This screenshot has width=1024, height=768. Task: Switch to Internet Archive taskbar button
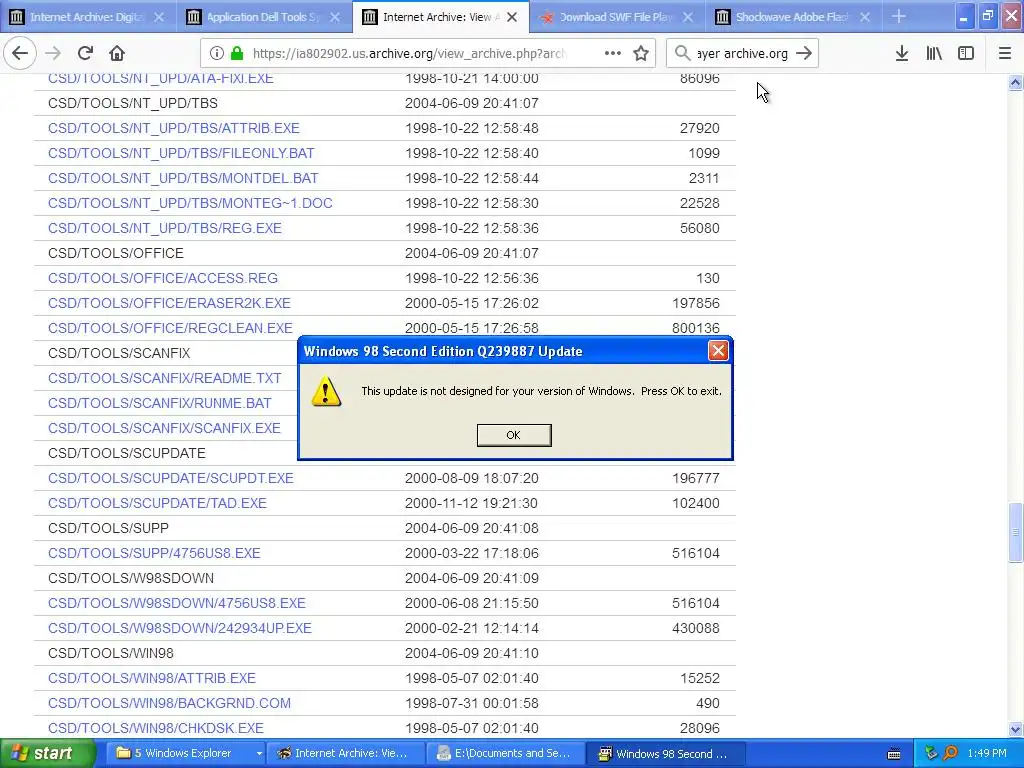tap(346, 753)
